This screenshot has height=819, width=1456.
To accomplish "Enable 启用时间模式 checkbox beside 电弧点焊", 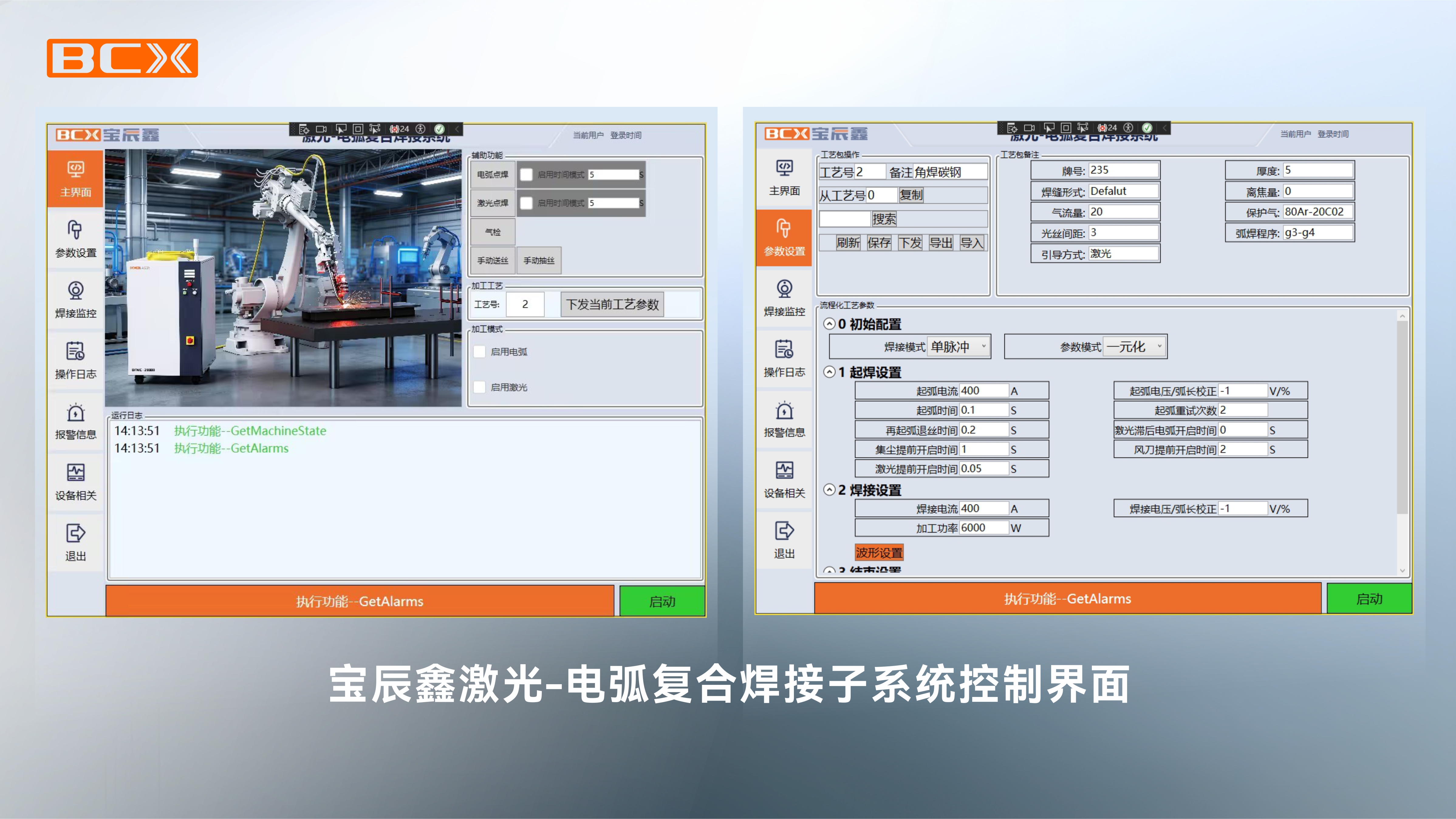I will (x=526, y=175).
